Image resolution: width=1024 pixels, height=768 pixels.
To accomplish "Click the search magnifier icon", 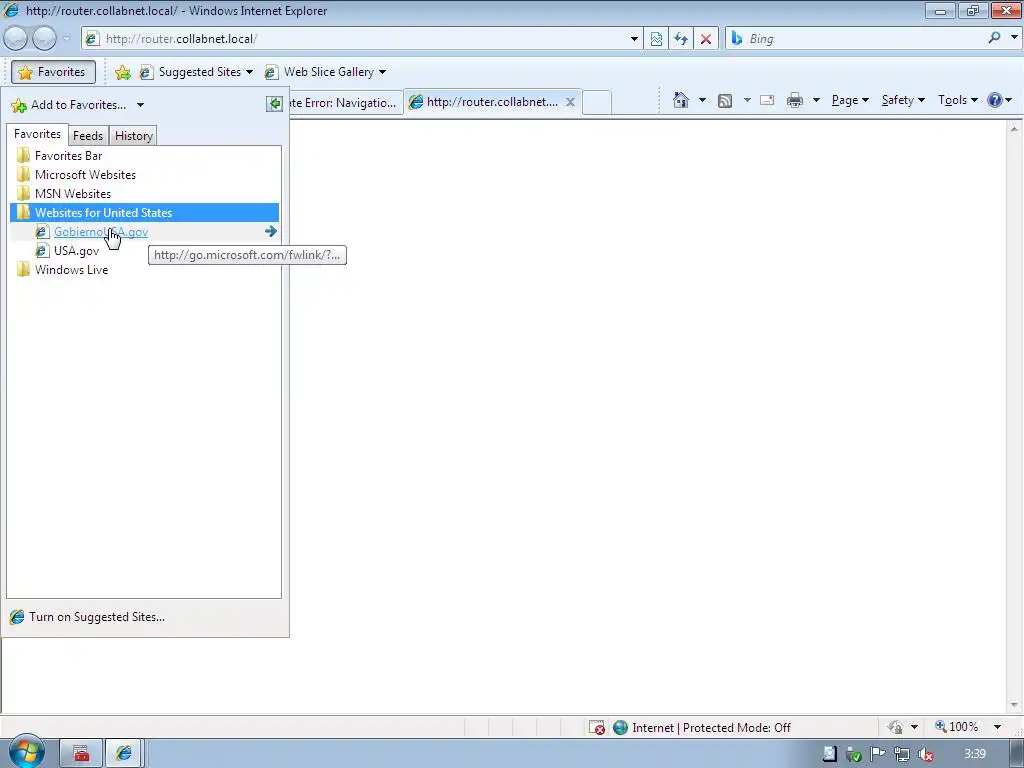I will [x=995, y=38].
